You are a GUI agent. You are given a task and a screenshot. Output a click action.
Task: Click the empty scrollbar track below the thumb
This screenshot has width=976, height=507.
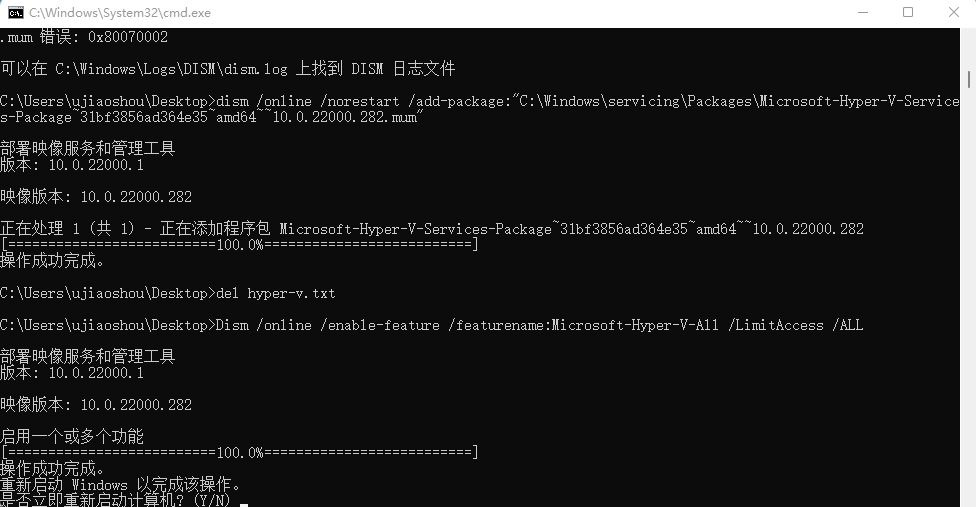[x=968, y=300]
